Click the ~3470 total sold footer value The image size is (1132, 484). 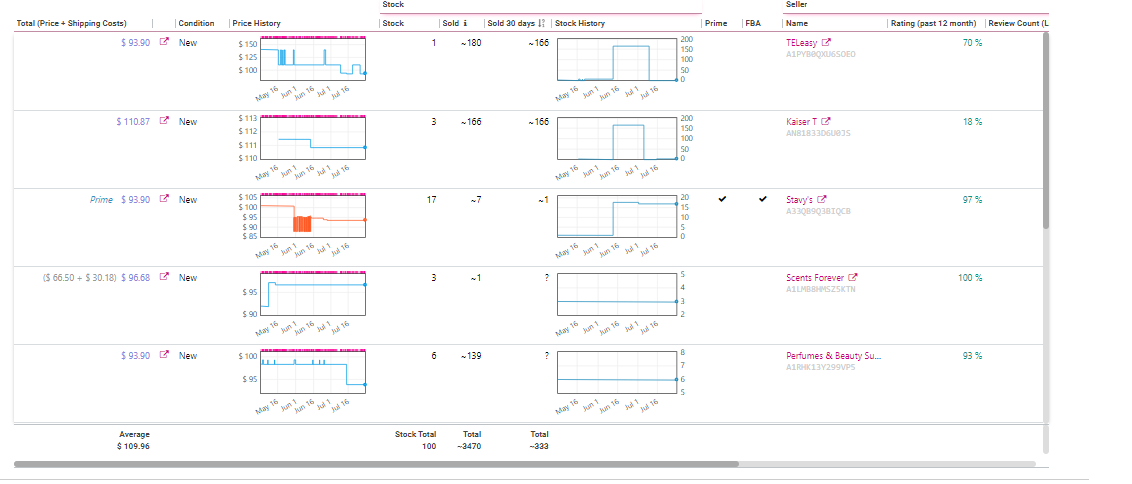469,446
